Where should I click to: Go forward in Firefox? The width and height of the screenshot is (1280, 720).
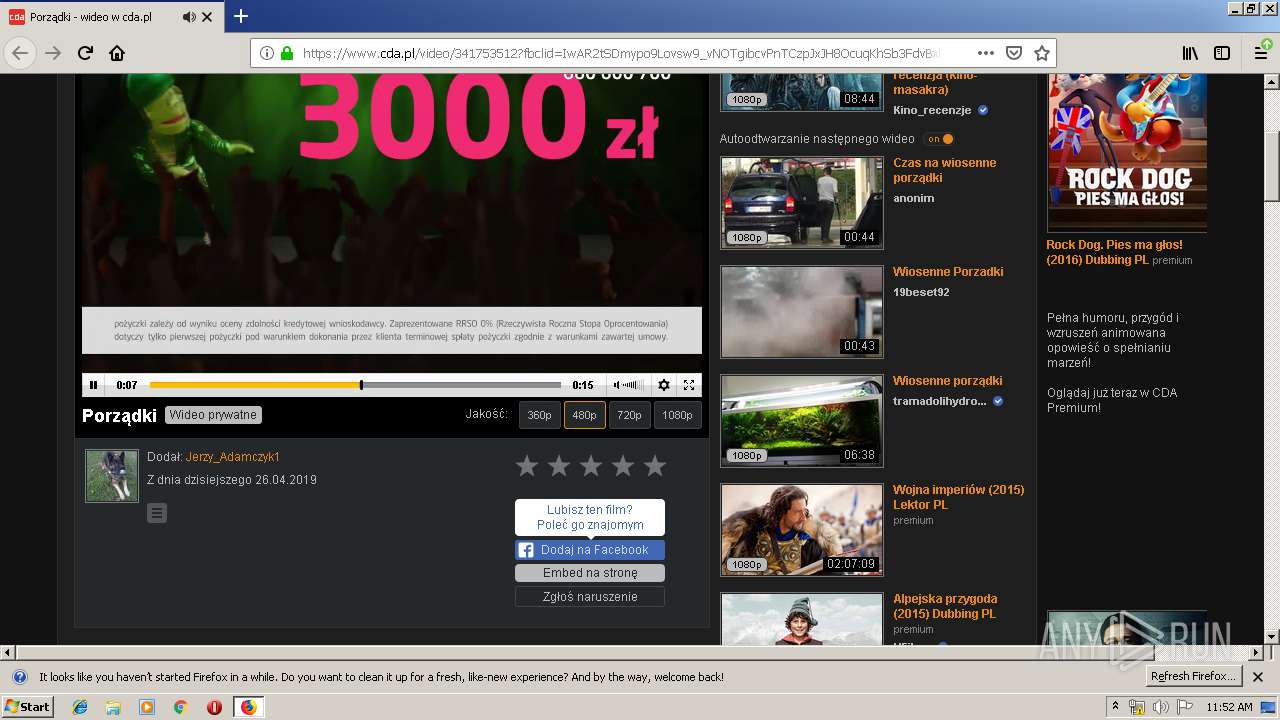point(53,53)
